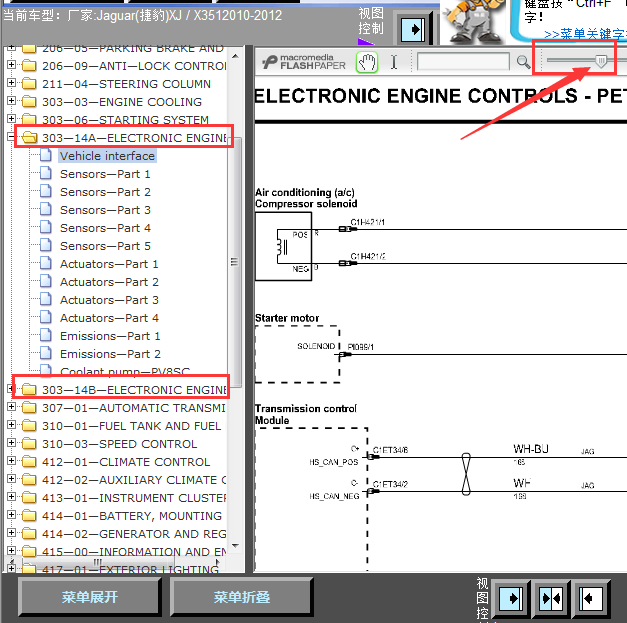Click WH-BU wire label in diagram
Screen dimensions: 627x623
point(530,449)
